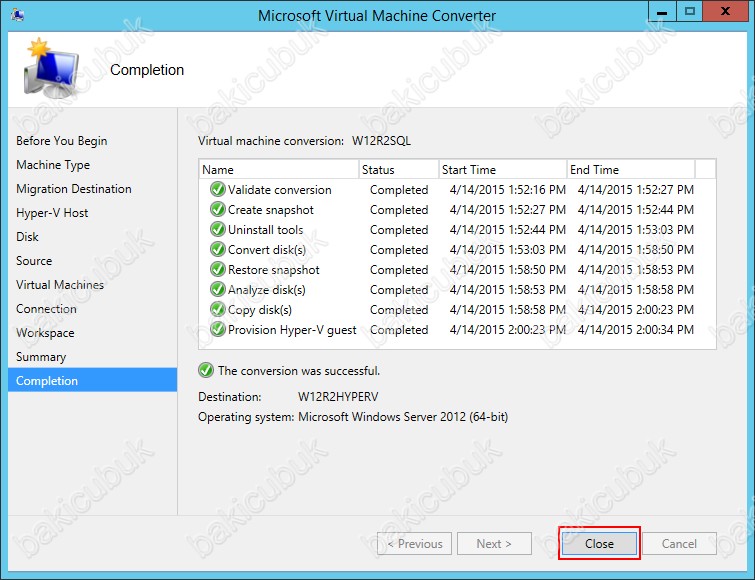
Task: Click 'Microsoft Windows Server 2012 (64-bit)' text
Action: 403,417
